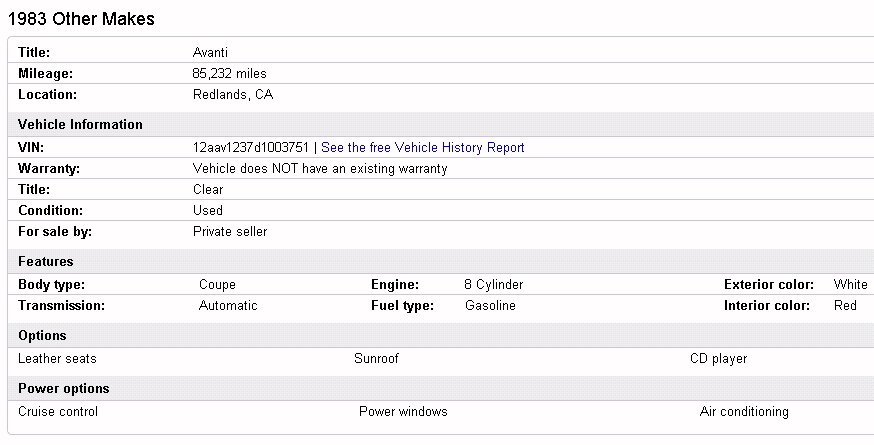Click the Coupe body type value
874x445 pixels.
(x=217, y=285)
